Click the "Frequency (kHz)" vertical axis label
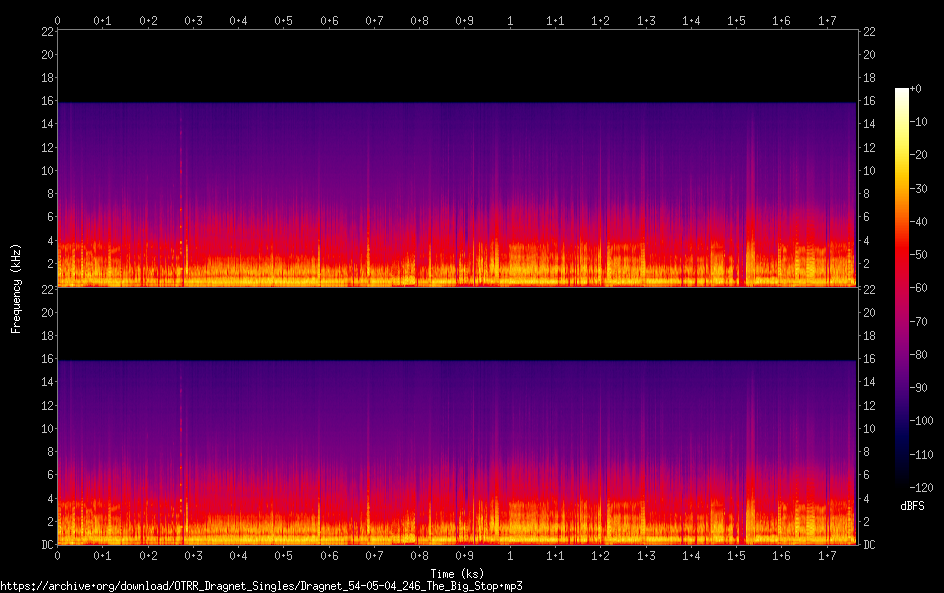Image resolution: width=944 pixels, height=593 pixels. tap(16, 288)
